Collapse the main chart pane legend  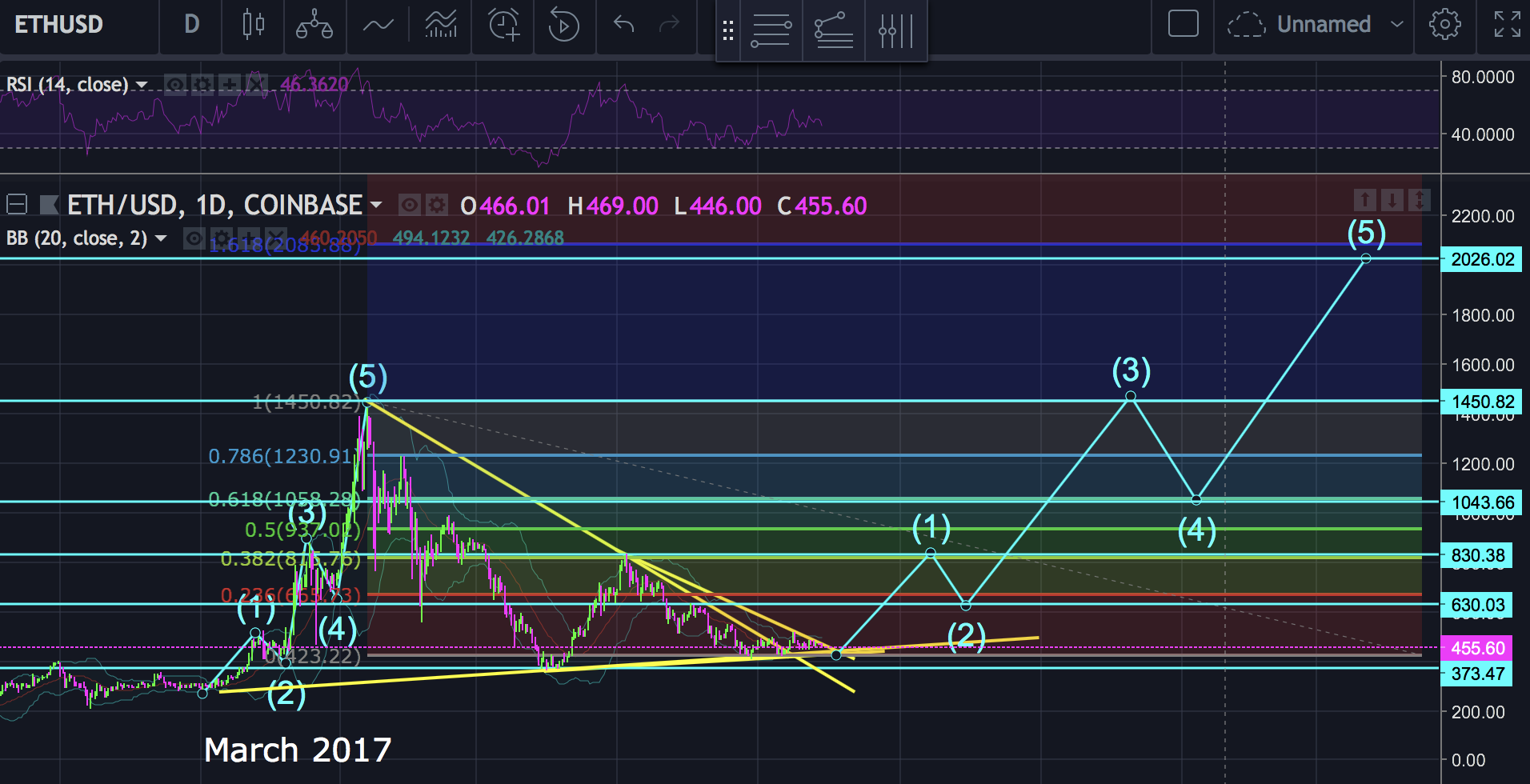point(17,206)
